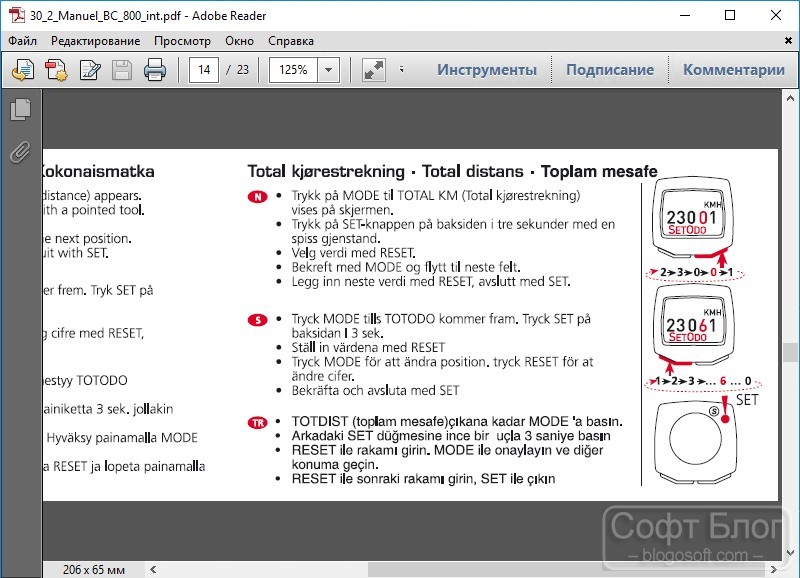Click the Adobe PDF icon in title bar
800x578 pixels.
[17, 15]
